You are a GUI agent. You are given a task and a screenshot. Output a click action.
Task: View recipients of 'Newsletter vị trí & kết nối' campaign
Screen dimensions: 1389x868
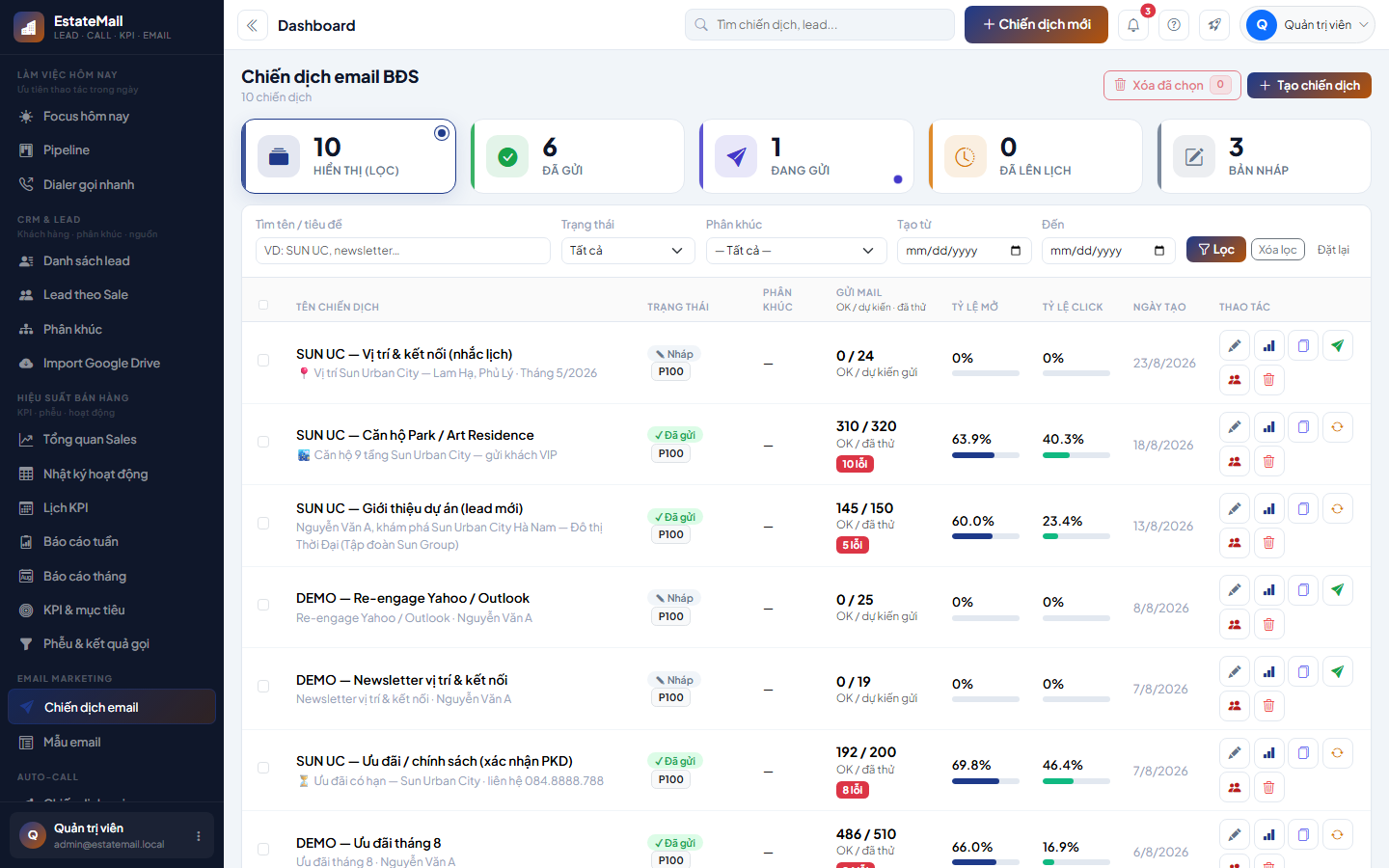1235,706
